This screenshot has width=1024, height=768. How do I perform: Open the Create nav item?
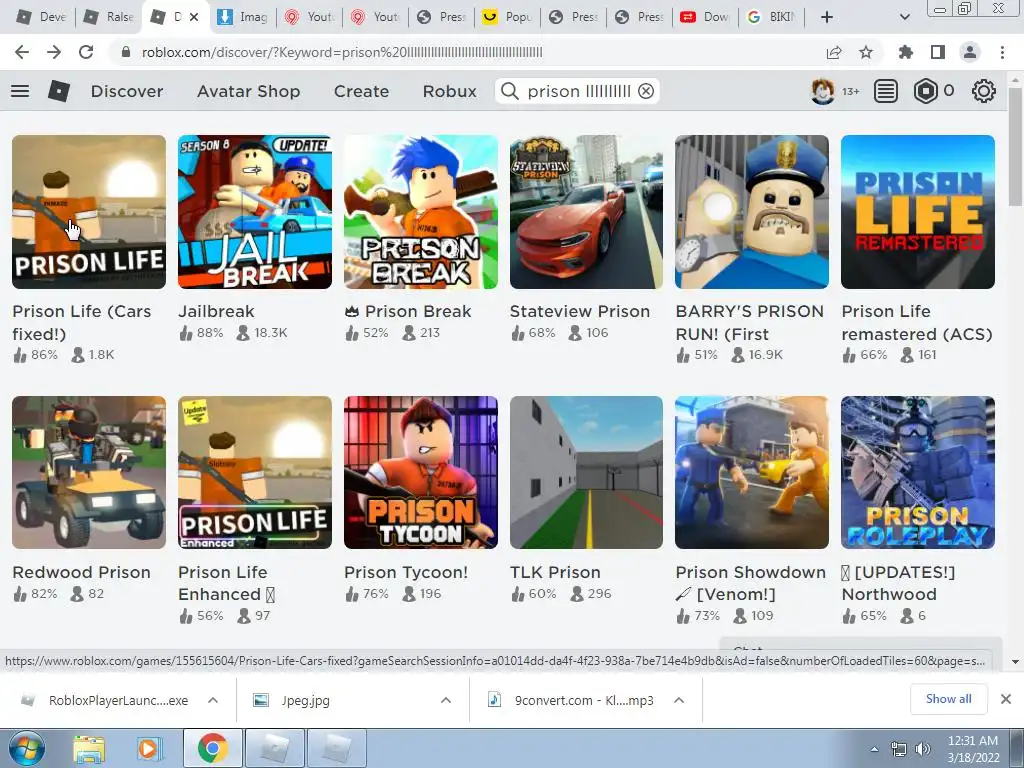point(361,91)
